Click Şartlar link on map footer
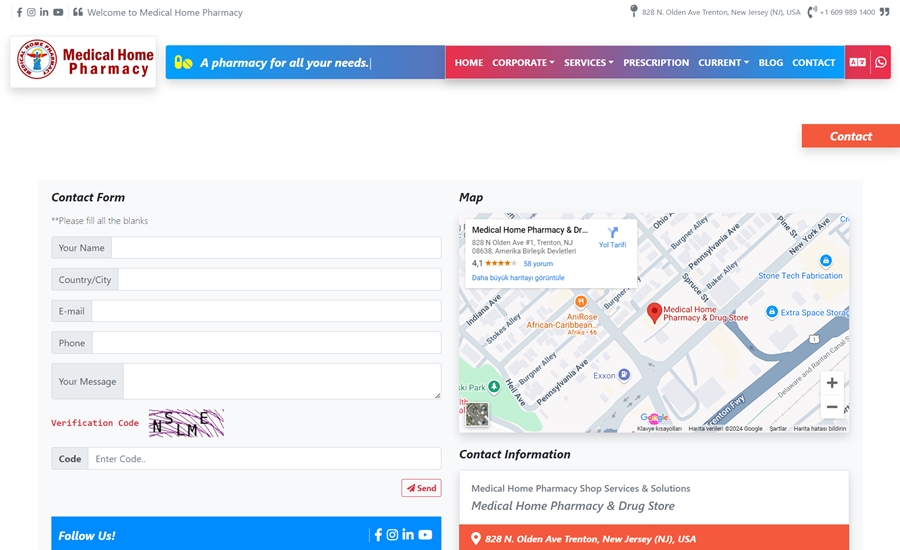Image resolution: width=900 pixels, height=550 pixels. tap(778, 428)
